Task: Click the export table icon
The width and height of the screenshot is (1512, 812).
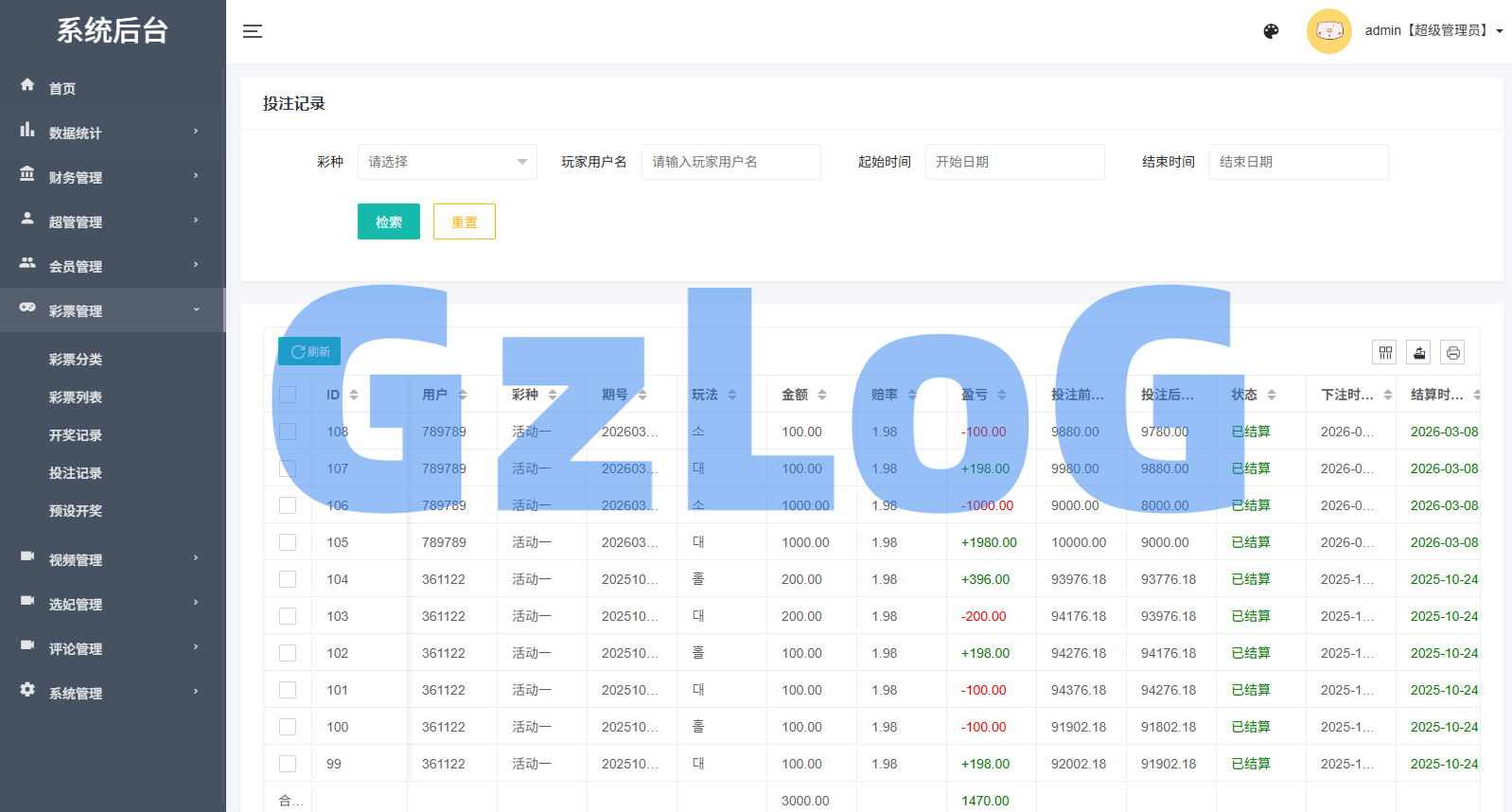Action: [1419, 353]
